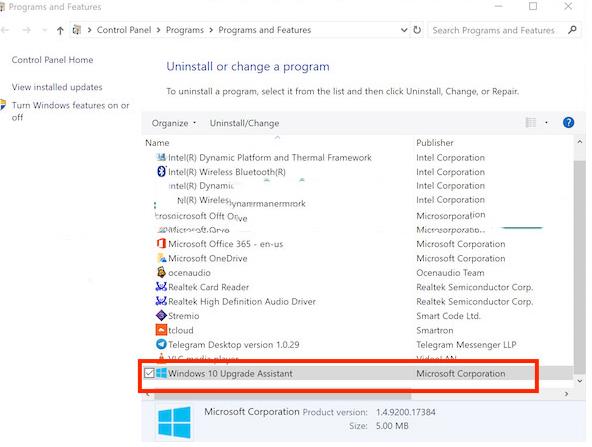Click Uninstall/Change in the toolbar

coord(244,123)
